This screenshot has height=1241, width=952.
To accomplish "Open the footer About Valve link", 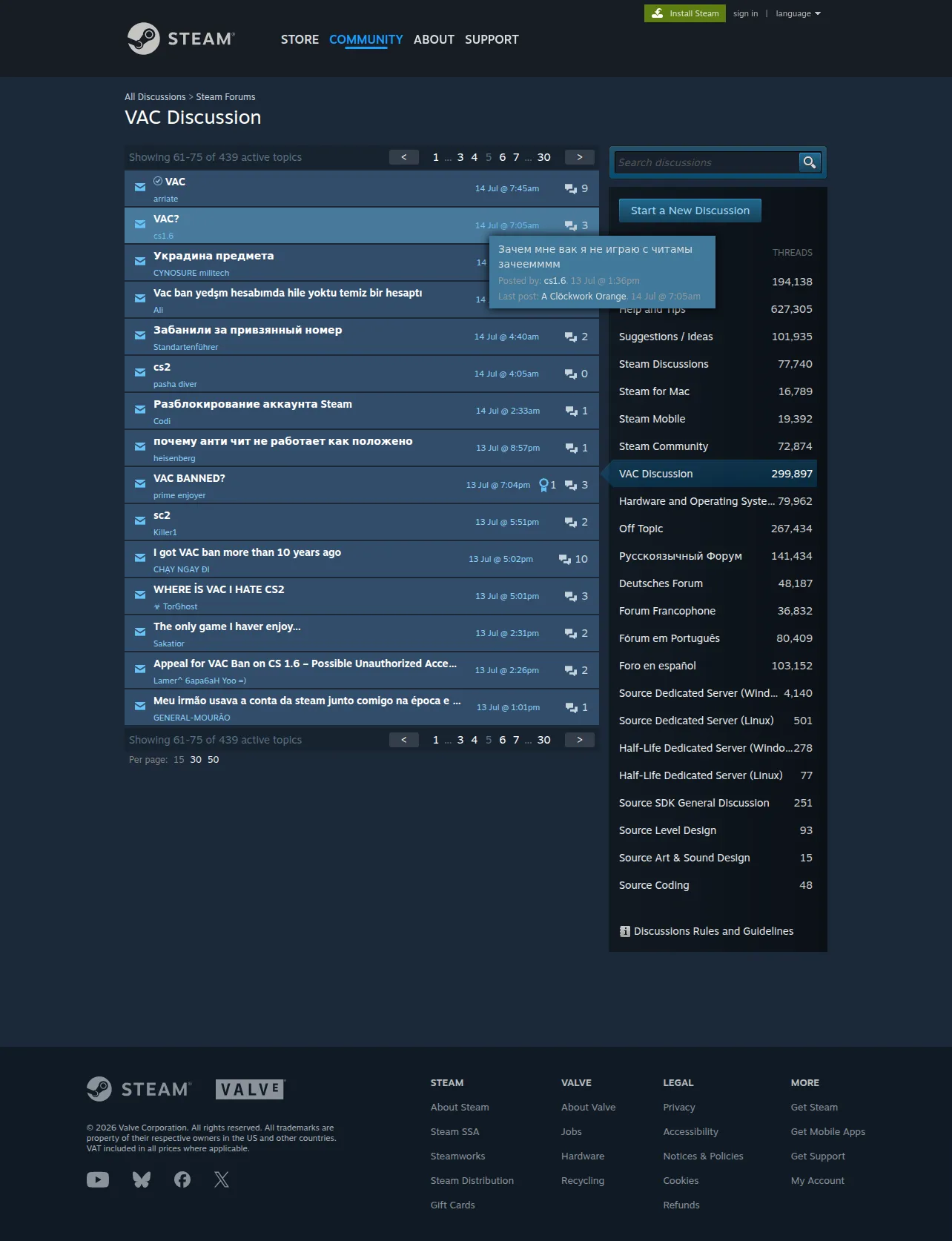I will click(x=588, y=1108).
